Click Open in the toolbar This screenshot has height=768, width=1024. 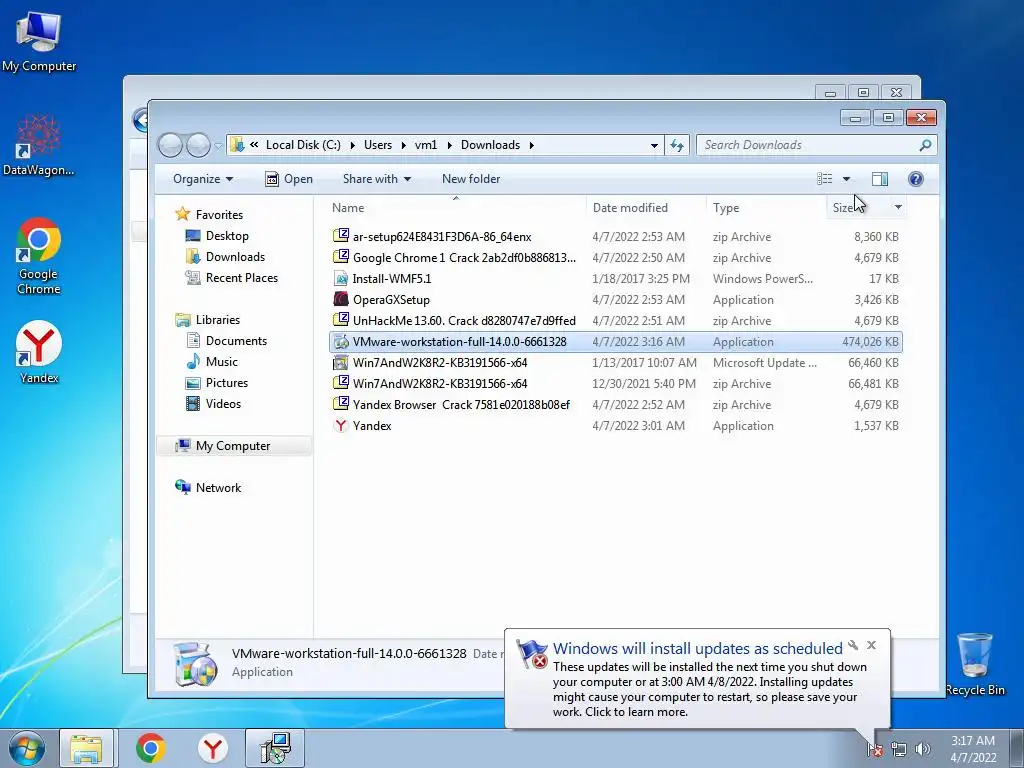[x=289, y=179]
